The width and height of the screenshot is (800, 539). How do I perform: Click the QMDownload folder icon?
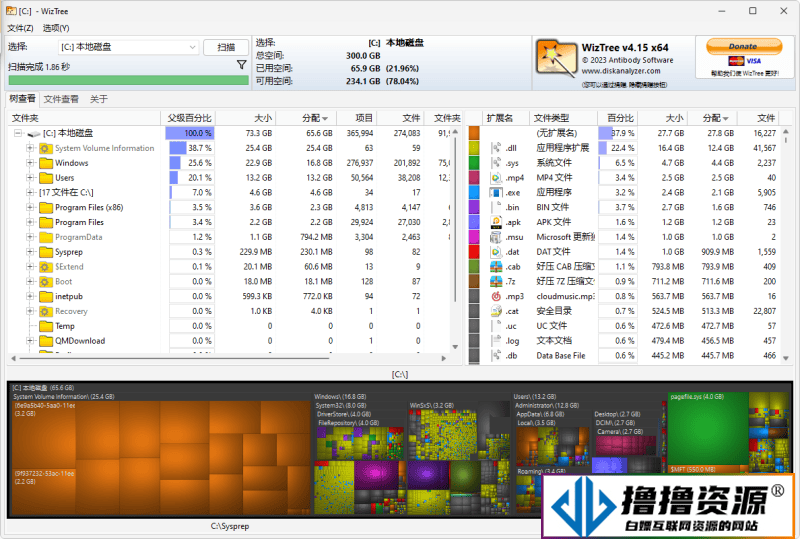click(x=46, y=340)
